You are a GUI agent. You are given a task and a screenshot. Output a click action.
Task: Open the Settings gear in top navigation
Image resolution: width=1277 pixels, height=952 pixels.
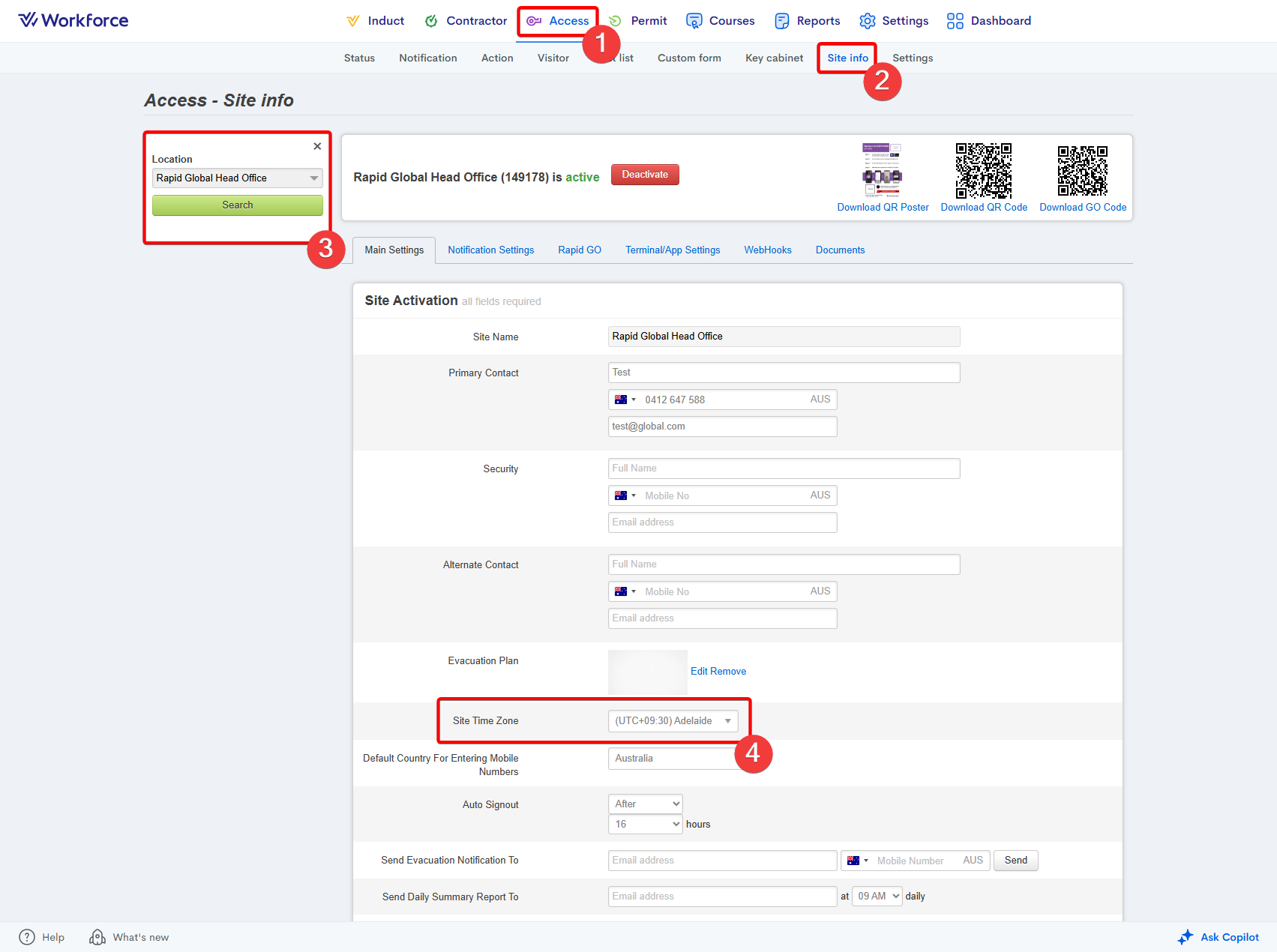pyautogui.click(x=868, y=21)
